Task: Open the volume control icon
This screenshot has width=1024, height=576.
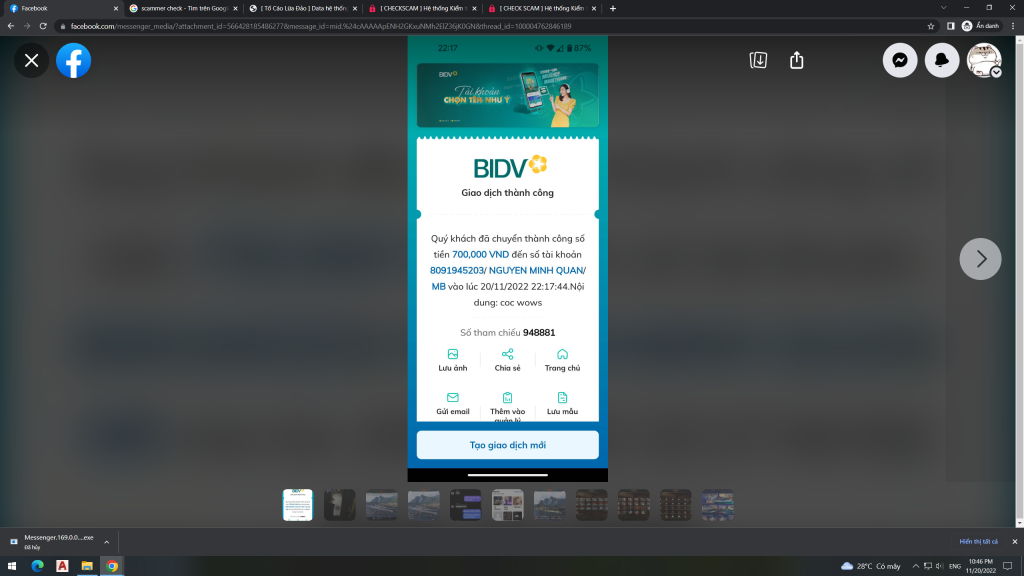Action: [x=940, y=566]
